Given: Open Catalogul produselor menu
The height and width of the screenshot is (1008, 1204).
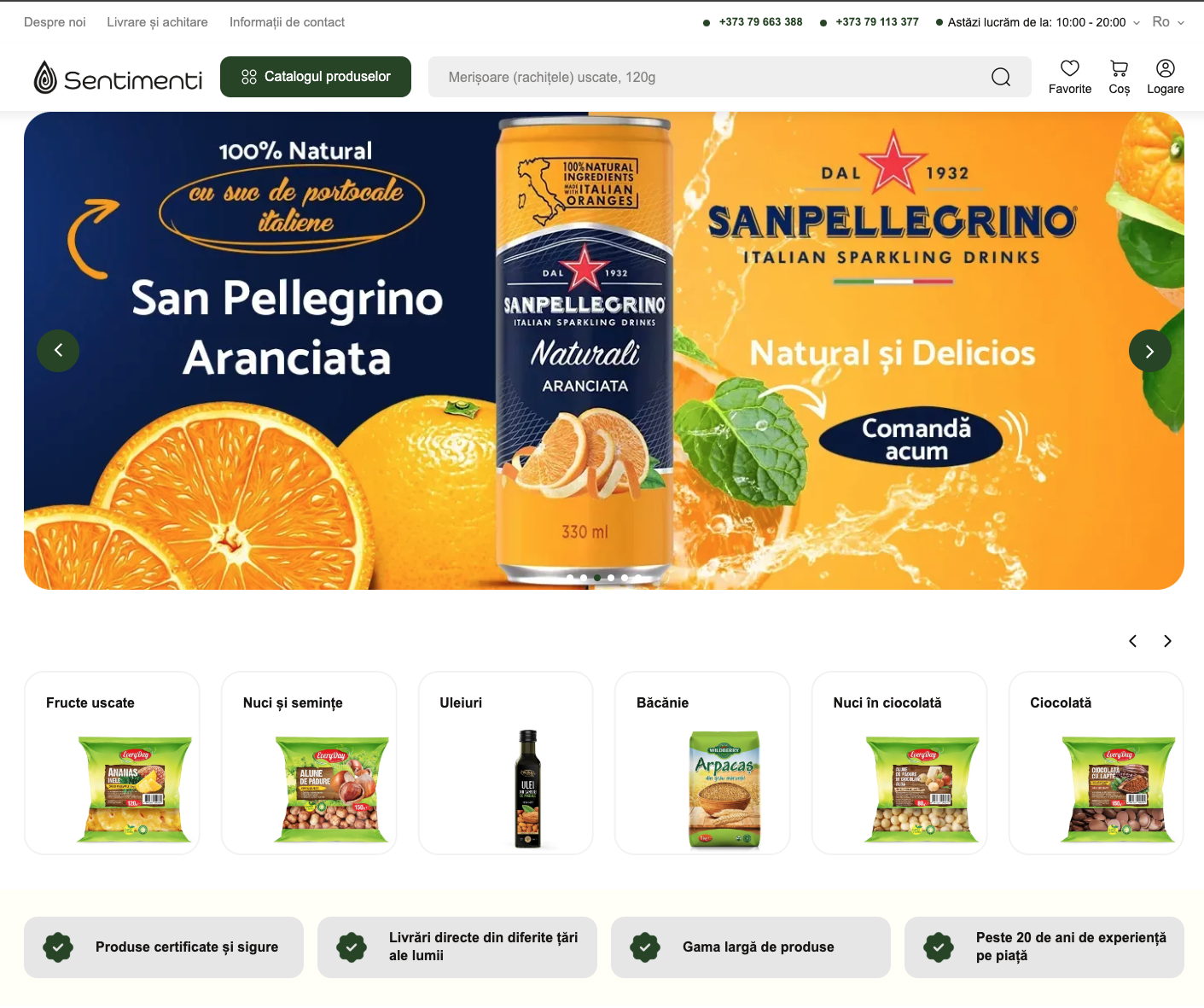Looking at the screenshot, I should click(x=316, y=77).
